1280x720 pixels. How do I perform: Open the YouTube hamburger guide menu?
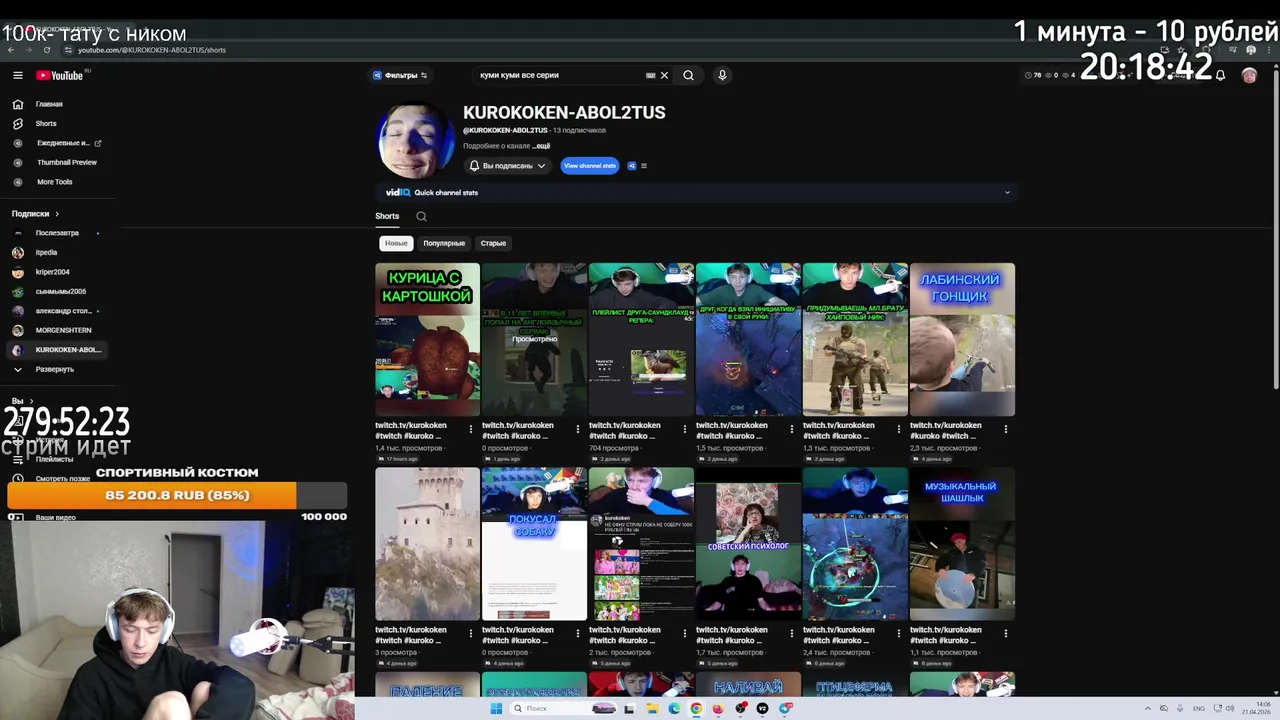click(17, 75)
